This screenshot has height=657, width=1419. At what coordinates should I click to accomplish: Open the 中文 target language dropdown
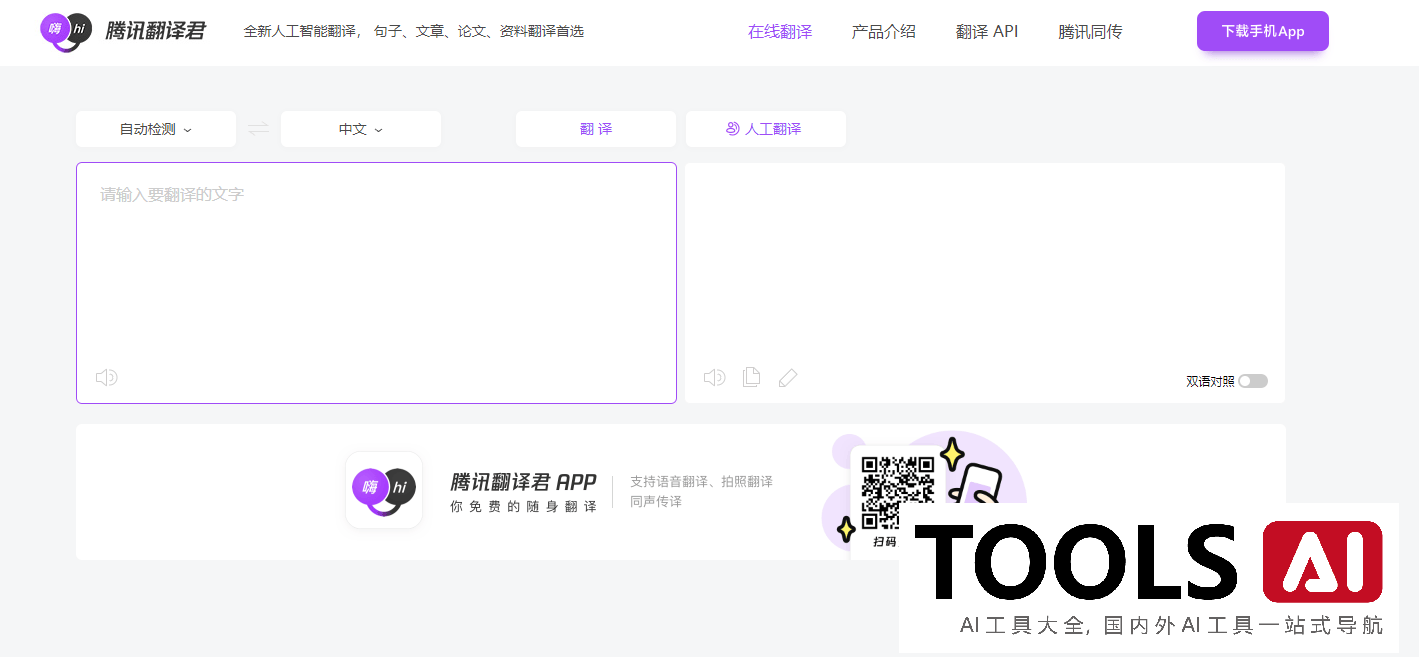click(360, 128)
